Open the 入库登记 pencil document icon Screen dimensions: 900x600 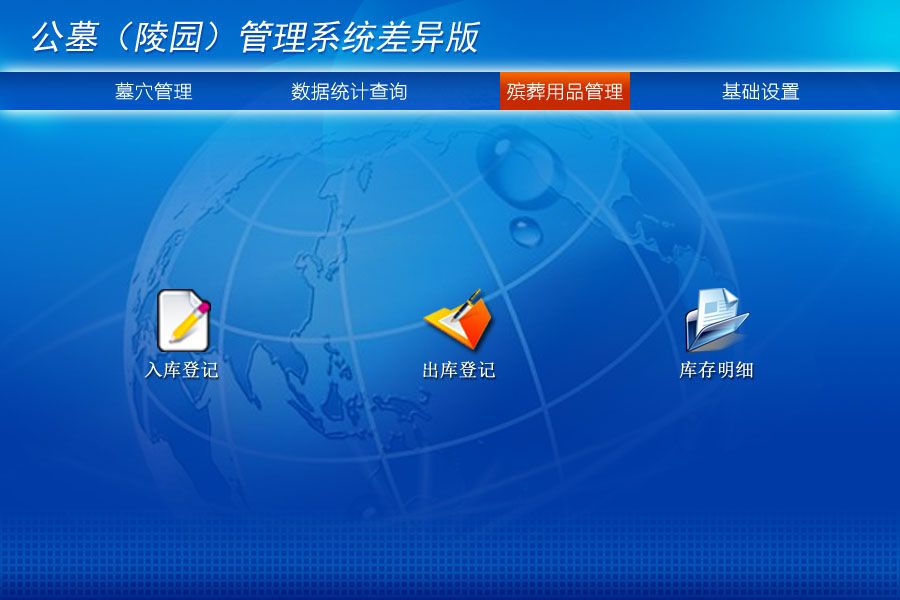(184, 320)
